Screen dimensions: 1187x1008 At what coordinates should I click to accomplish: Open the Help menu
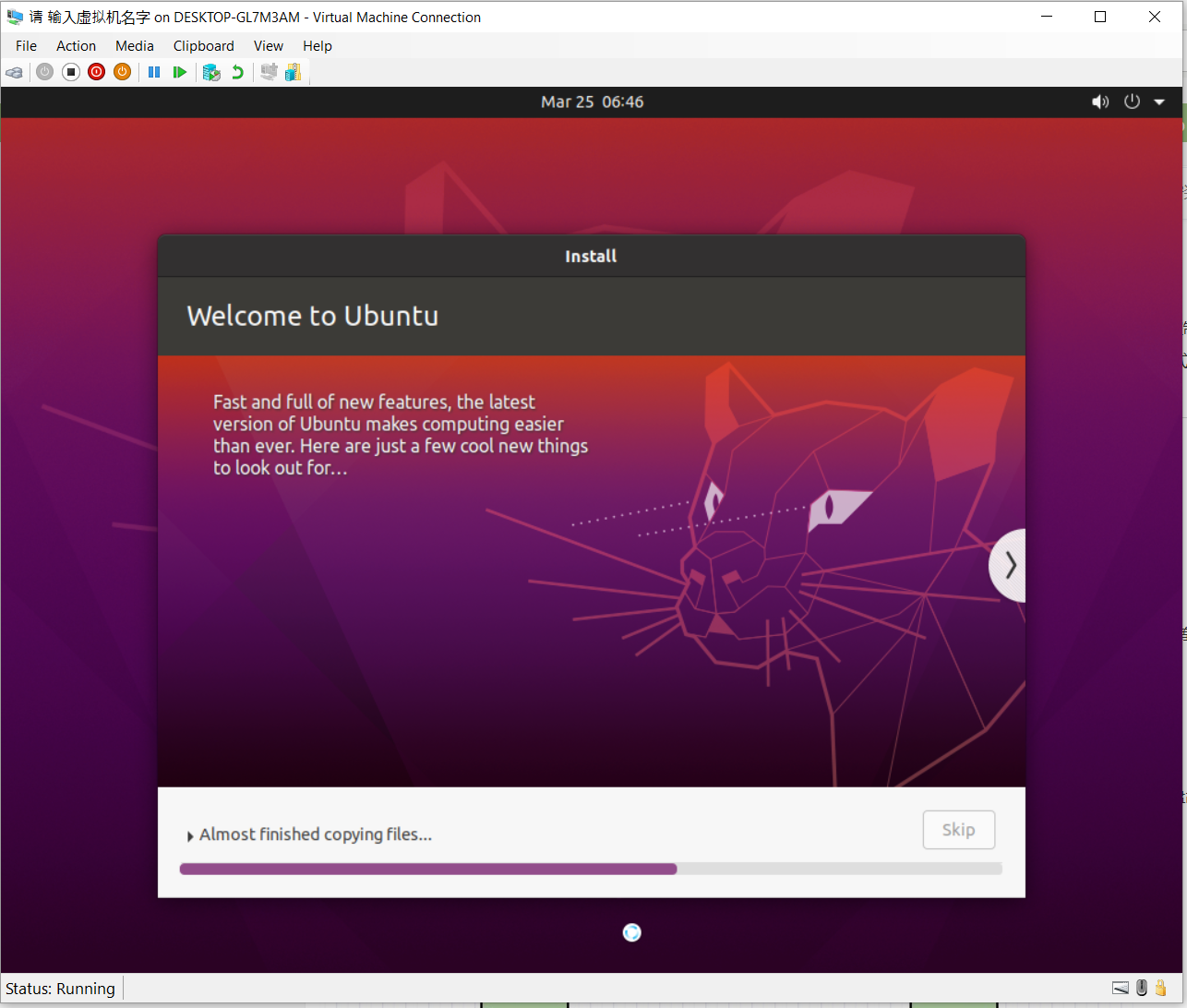tap(318, 46)
